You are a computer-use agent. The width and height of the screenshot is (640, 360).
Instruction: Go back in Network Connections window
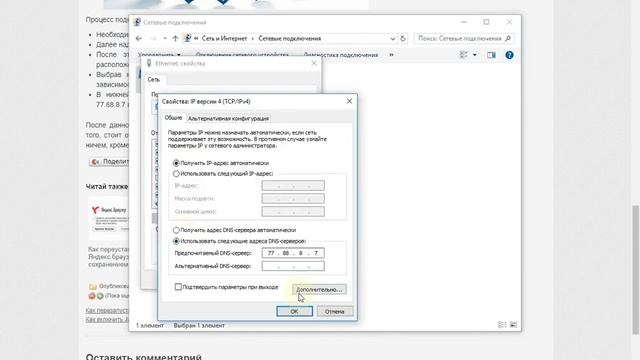[x=139, y=38]
